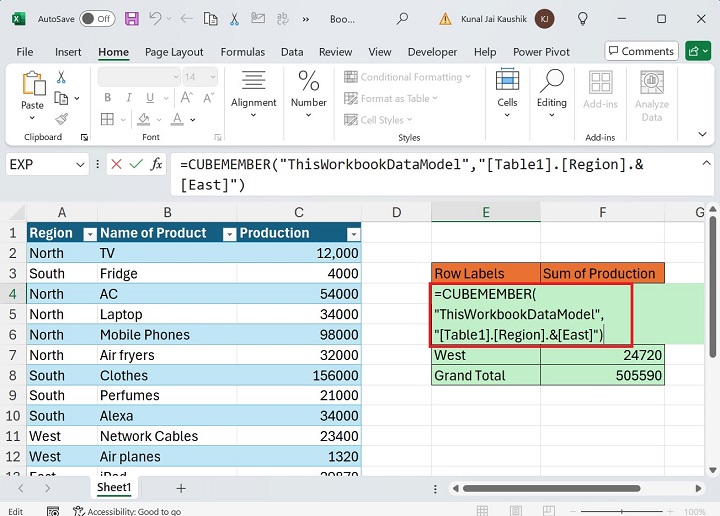Click the Cells group icon
This screenshot has width=720, height=516.
[x=507, y=90]
